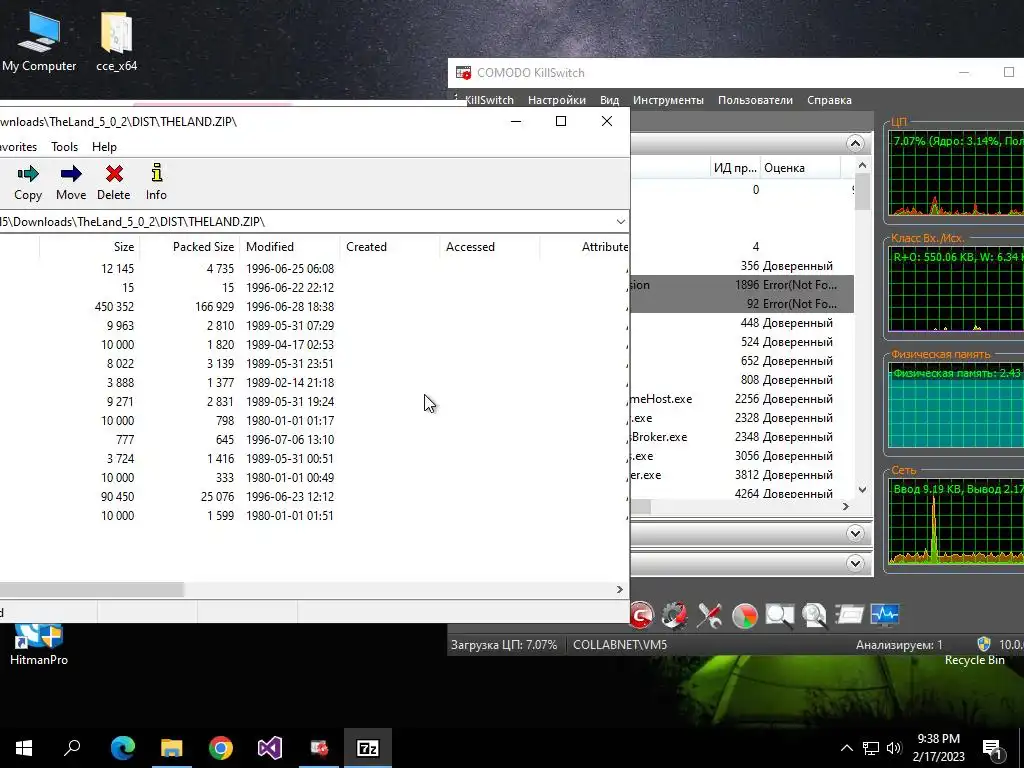This screenshot has width=1024, height=768.
Task: Click the red Delete icon in 7-Zip
Action: click(x=114, y=174)
